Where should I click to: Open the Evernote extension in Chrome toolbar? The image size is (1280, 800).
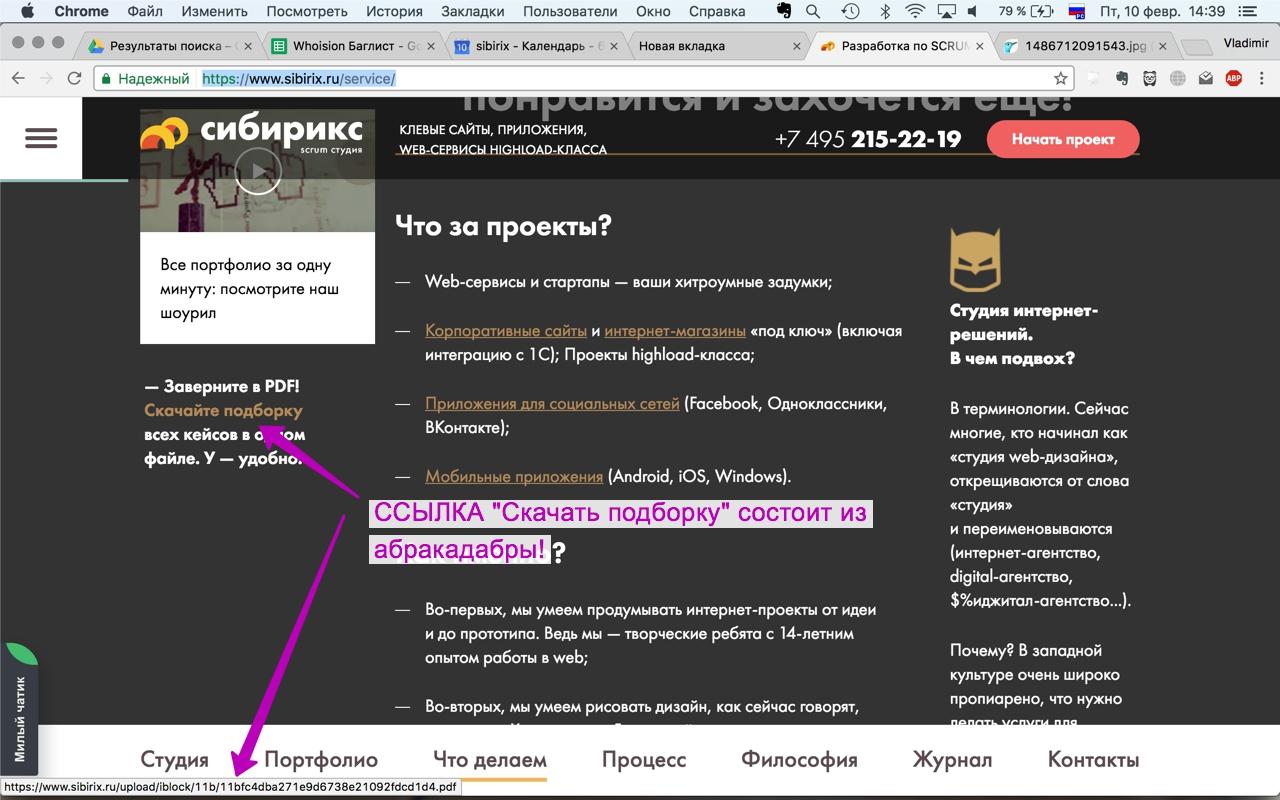click(1122, 78)
